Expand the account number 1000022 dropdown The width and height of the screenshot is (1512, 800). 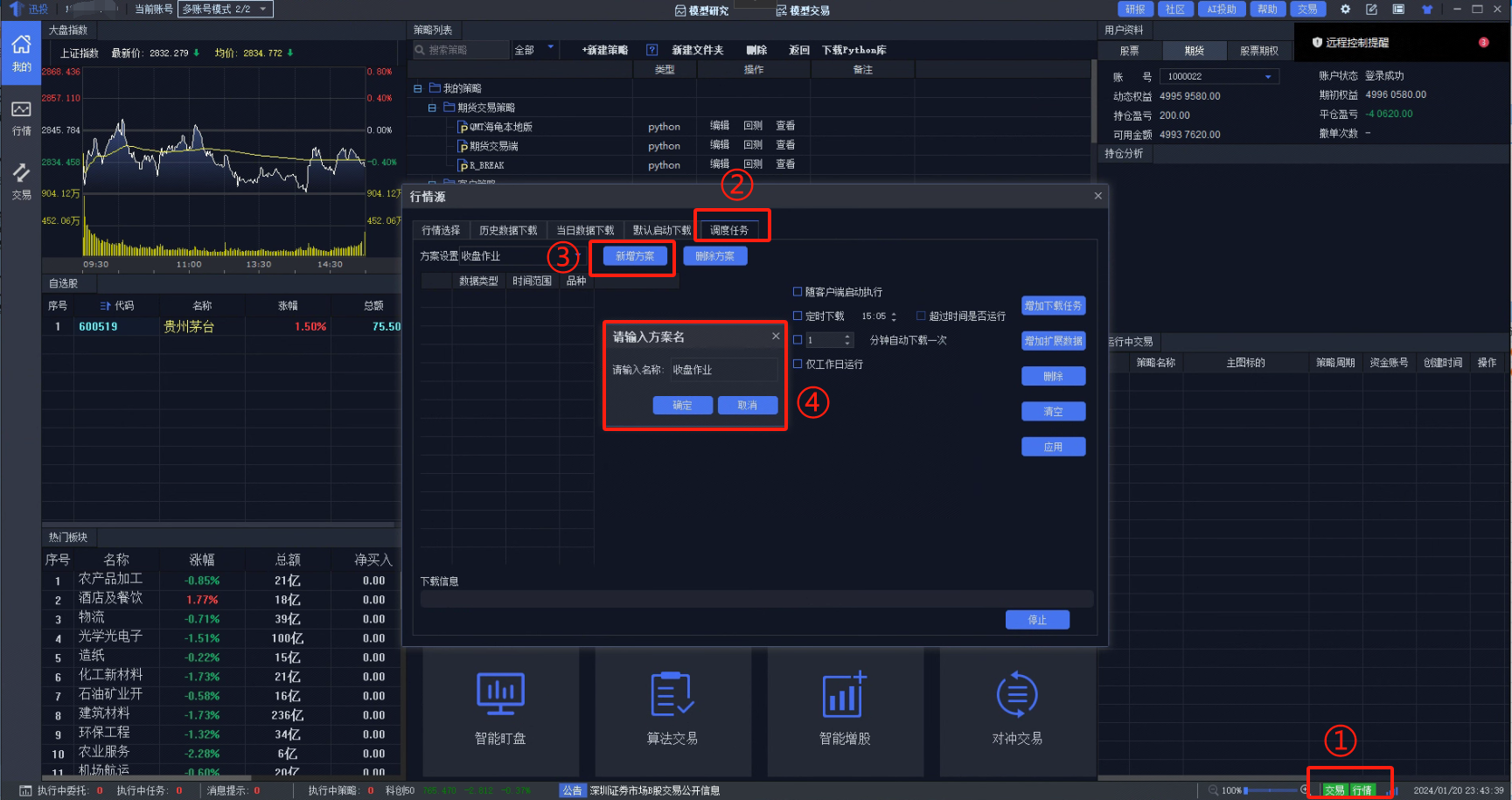pos(1219,76)
